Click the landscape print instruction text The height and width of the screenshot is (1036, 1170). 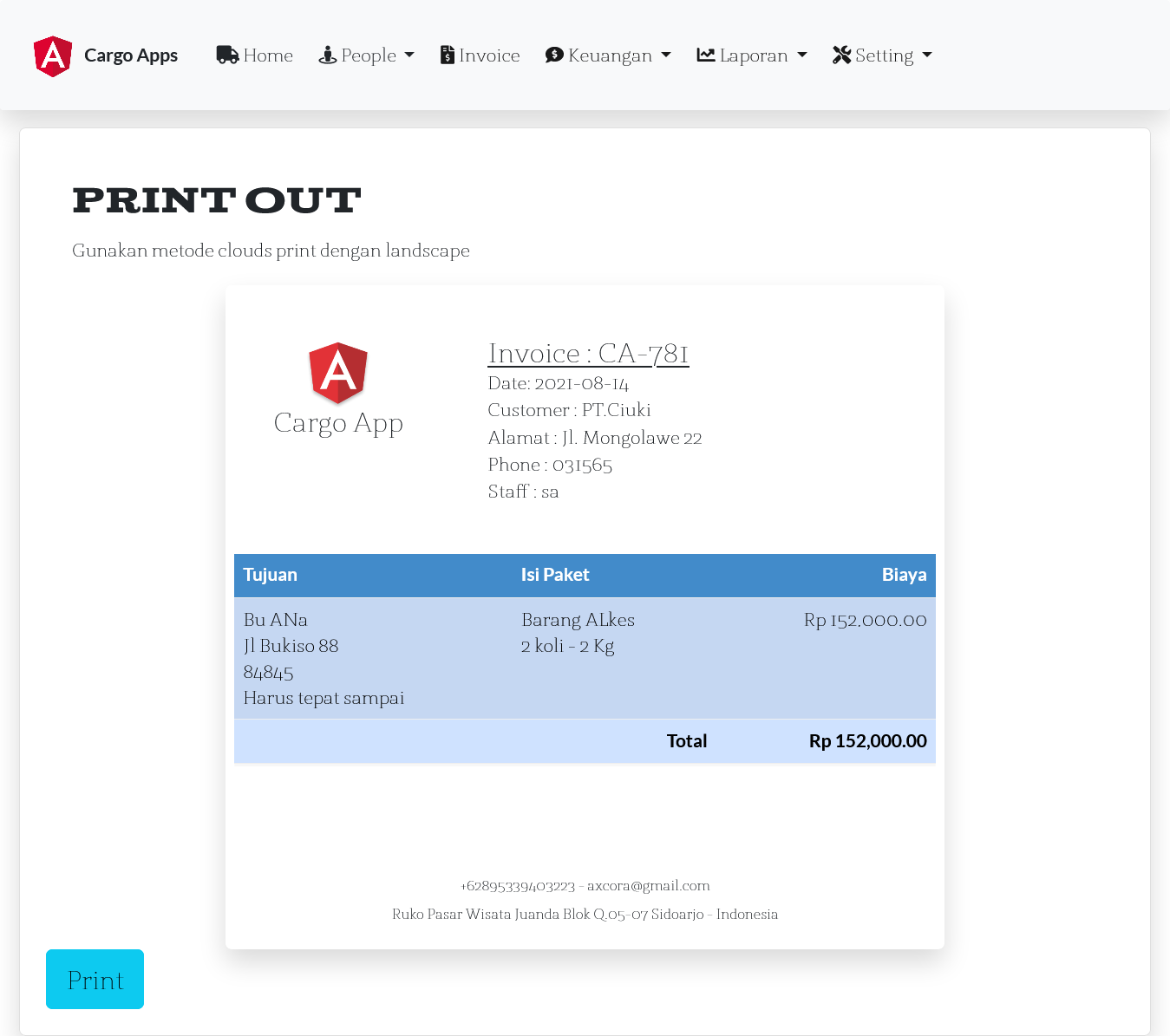271,251
